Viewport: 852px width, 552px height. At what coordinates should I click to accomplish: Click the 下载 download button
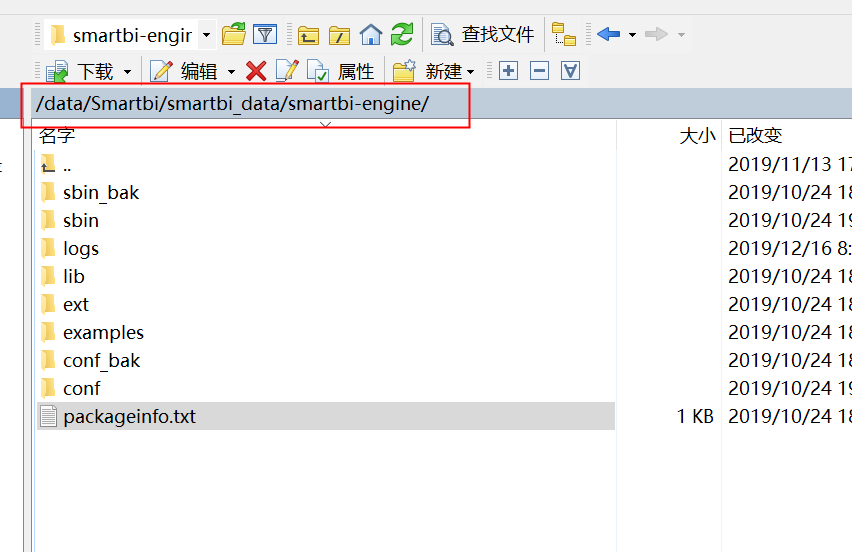pos(80,71)
